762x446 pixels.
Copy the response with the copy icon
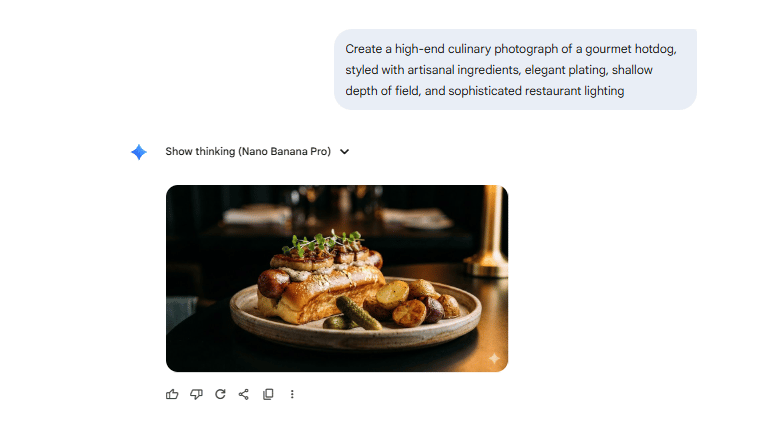268,394
